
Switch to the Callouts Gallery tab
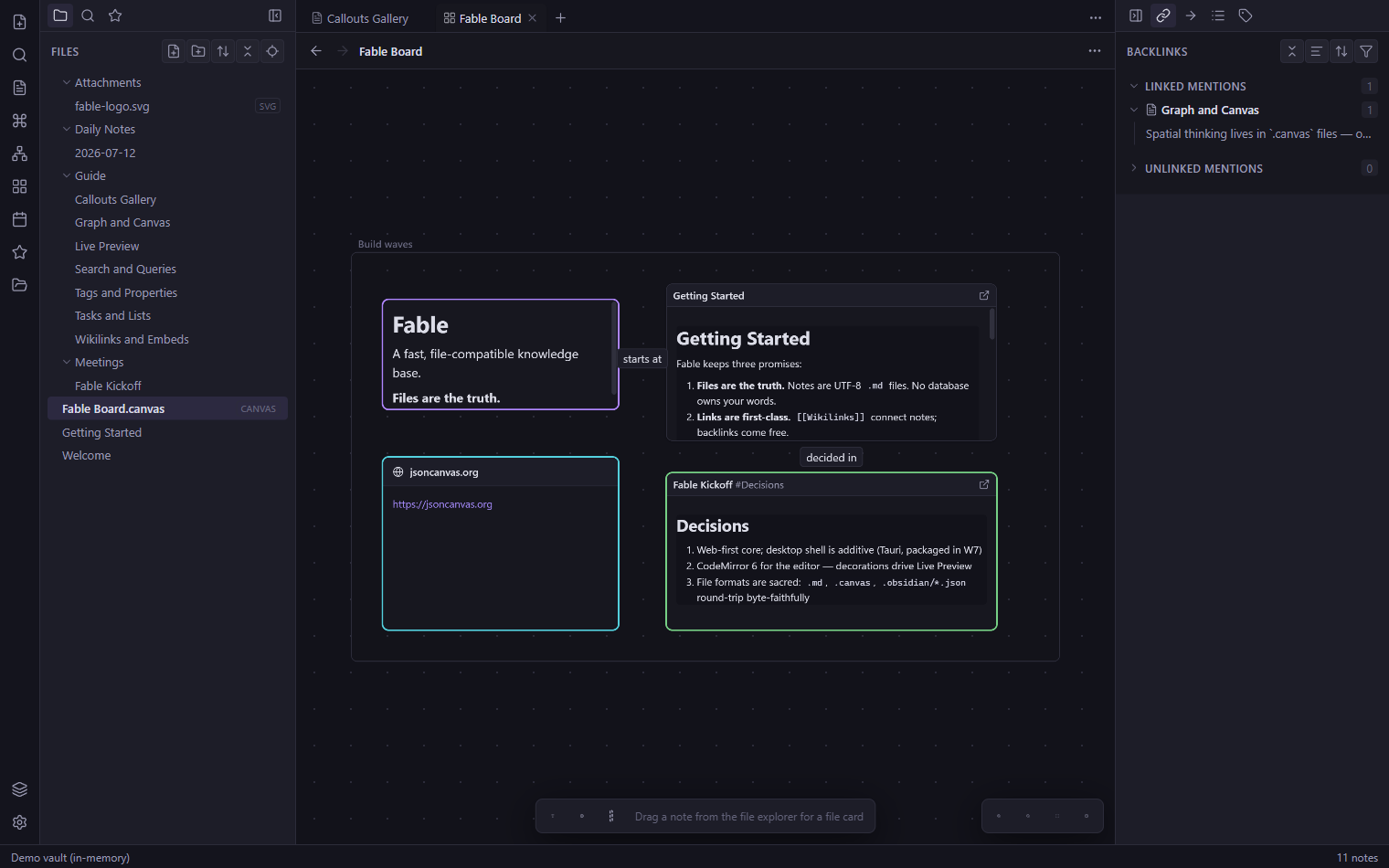pyautogui.click(x=361, y=18)
